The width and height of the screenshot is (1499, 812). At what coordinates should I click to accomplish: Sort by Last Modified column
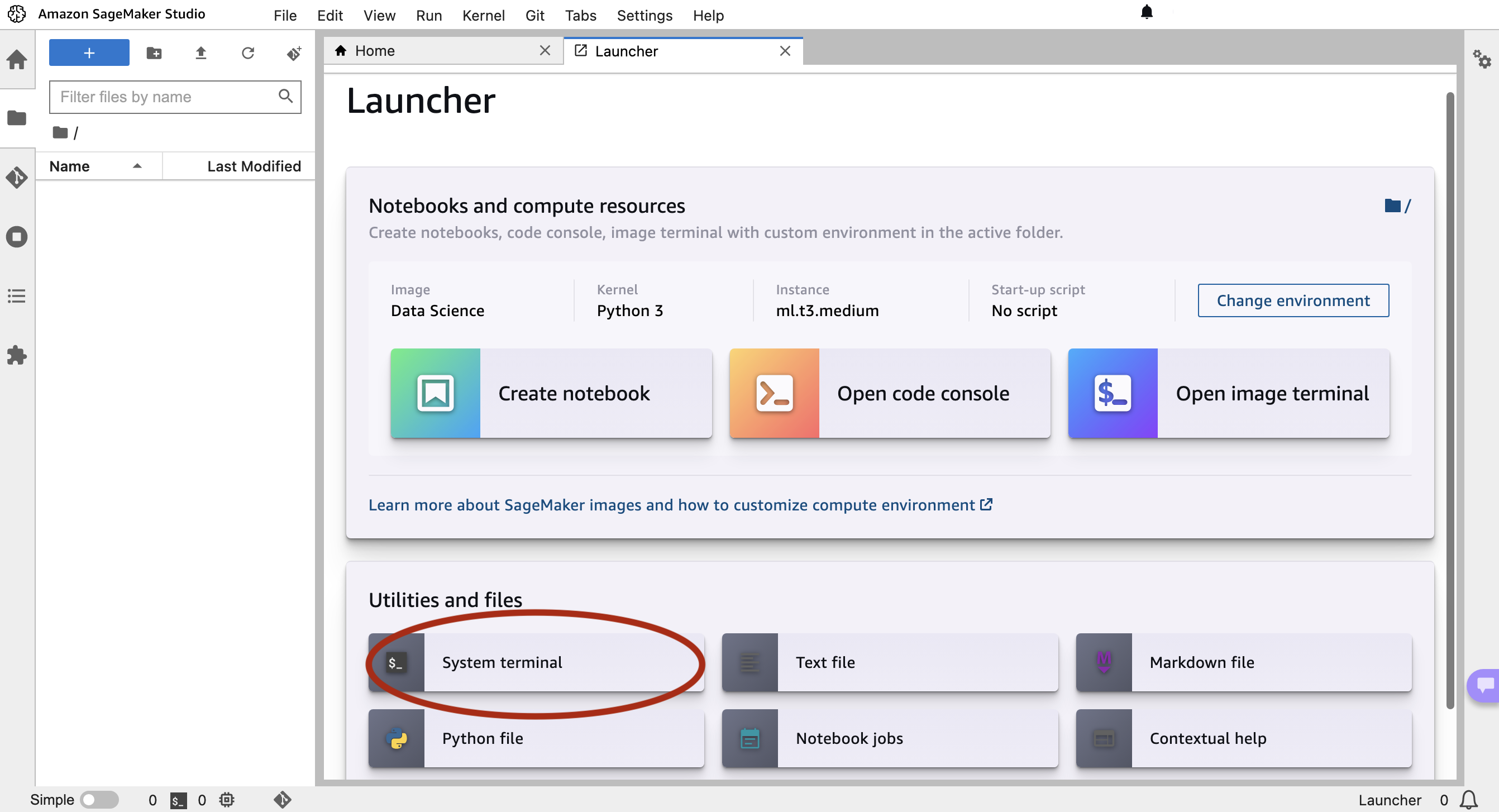point(254,166)
